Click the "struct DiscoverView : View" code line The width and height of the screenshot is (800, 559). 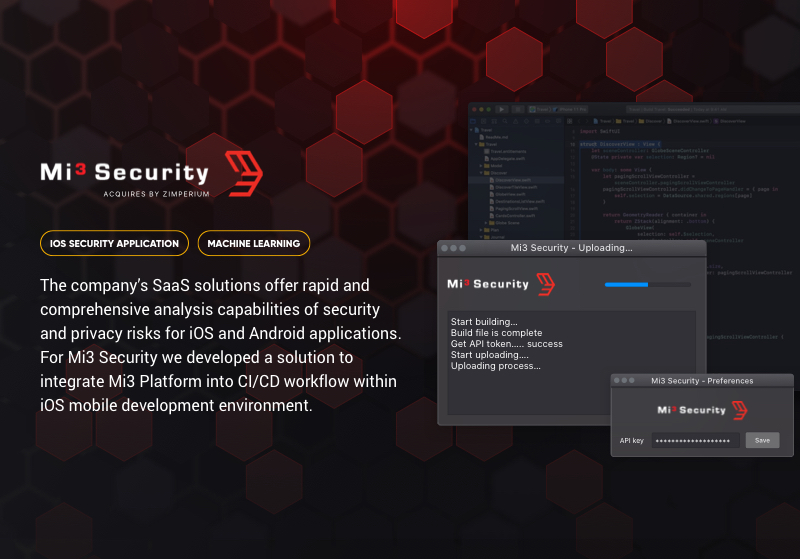click(620, 144)
